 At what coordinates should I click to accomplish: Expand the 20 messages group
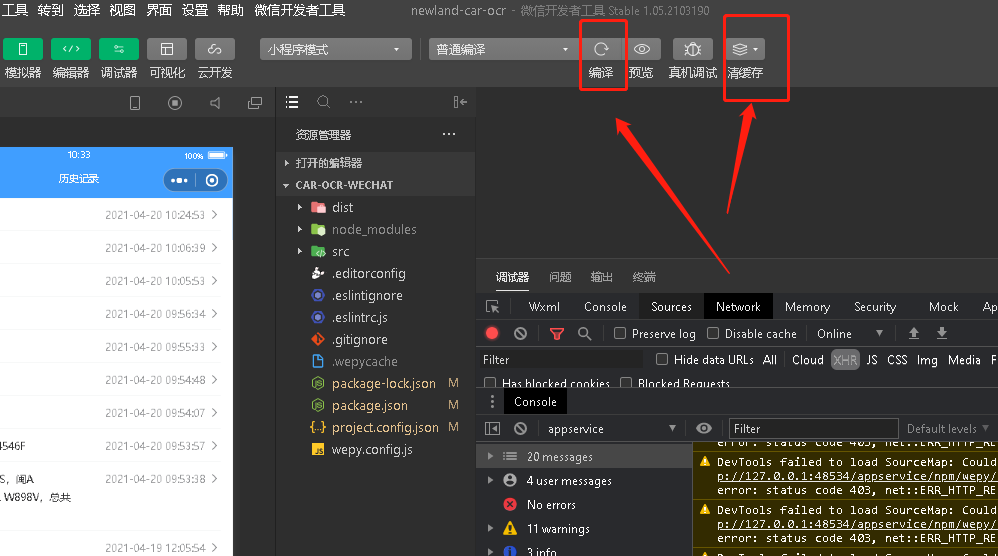[490, 456]
